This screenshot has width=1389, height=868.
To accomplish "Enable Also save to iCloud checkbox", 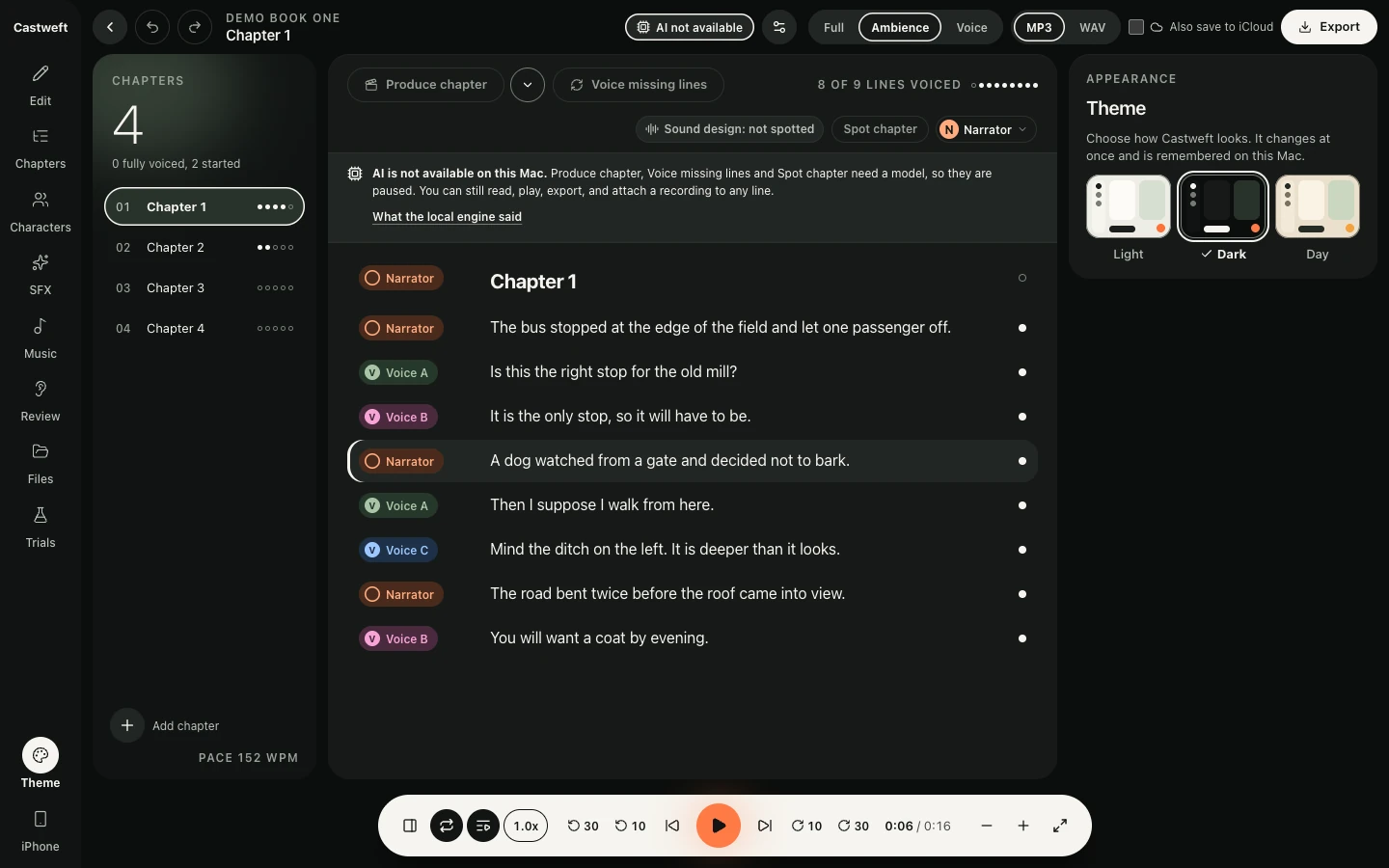I will point(1136,27).
